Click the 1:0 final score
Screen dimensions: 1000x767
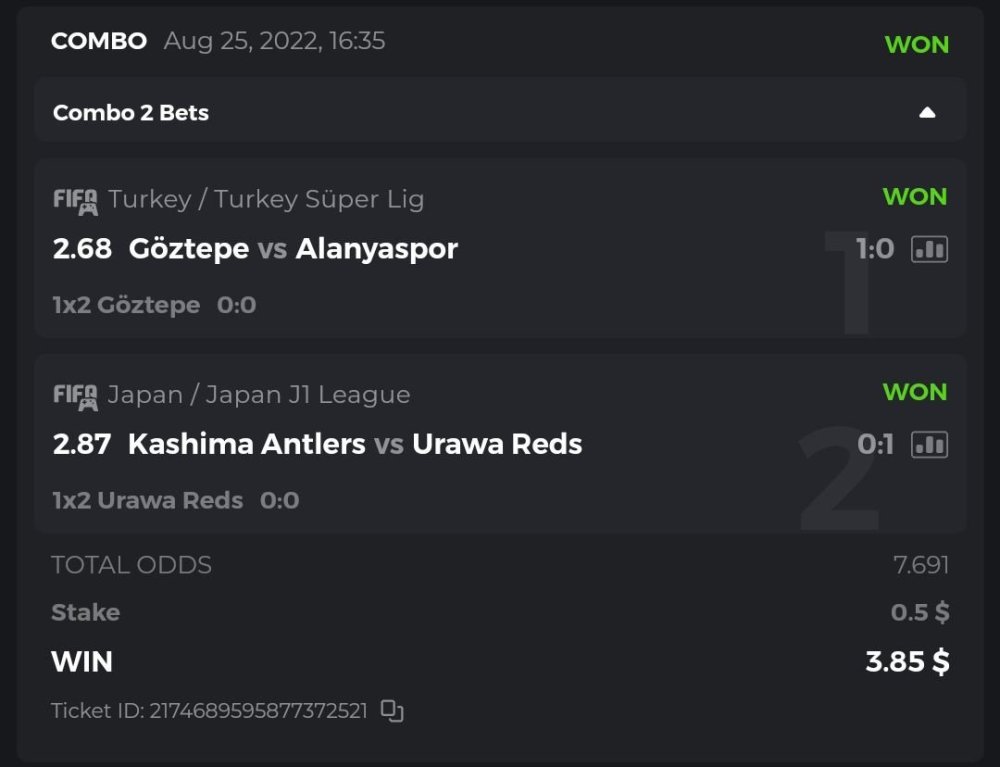point(874,249)
